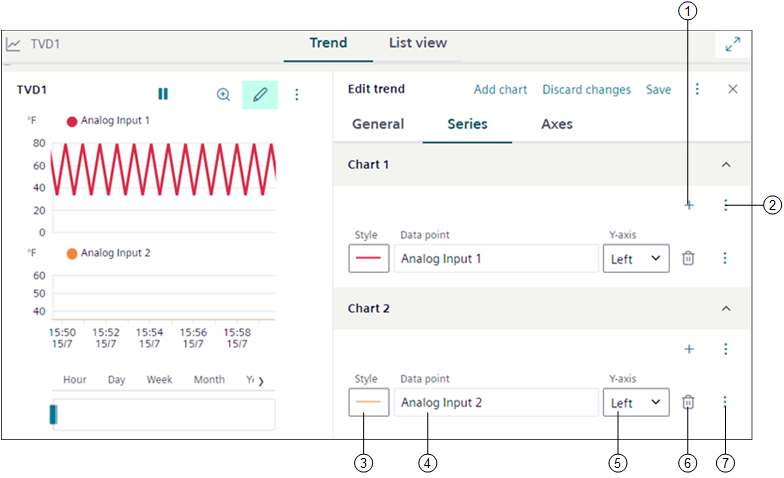
Task: Click the zoom magnifier icon
Action: (x=223, y=94)
